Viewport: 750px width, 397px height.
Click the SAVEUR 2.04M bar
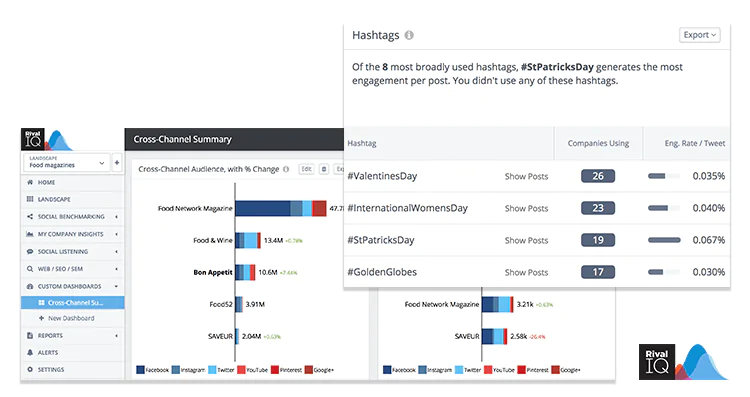pos(237,336)
